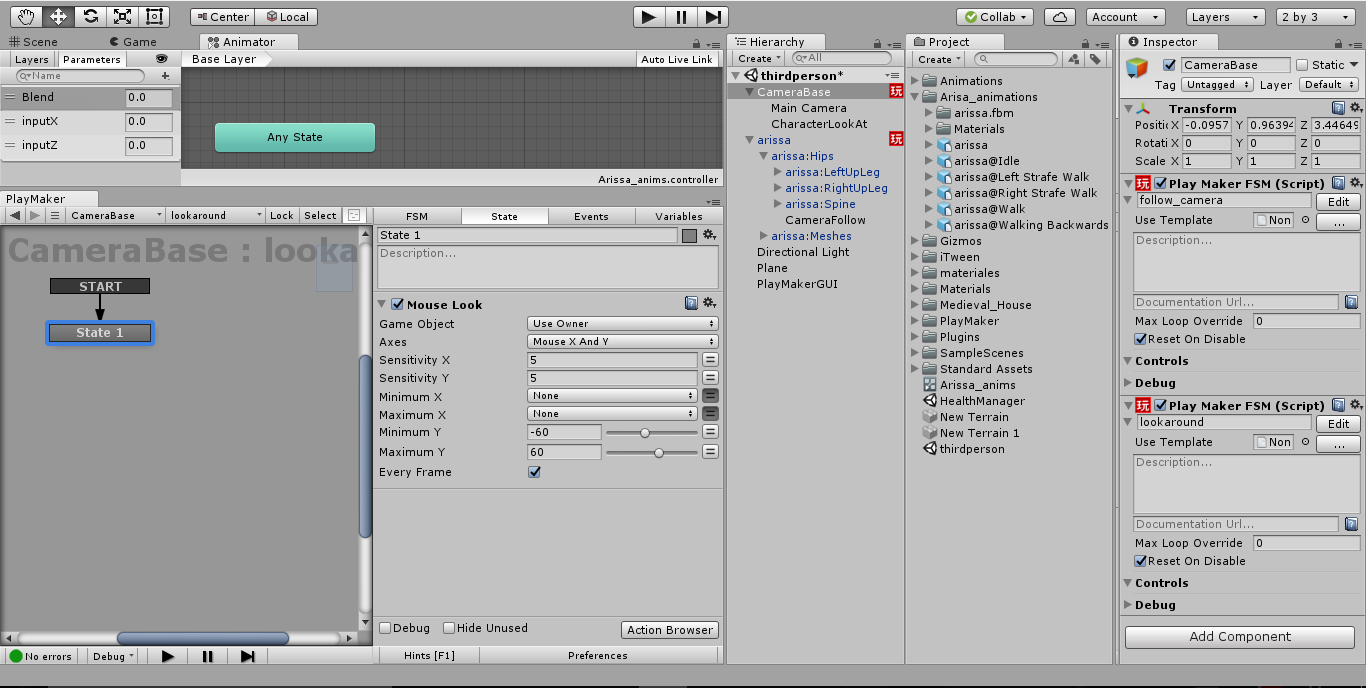This screenshot has width=1366, height=688.
Task: Toggle Static checkbox in Inspector
Action: 1302,65
